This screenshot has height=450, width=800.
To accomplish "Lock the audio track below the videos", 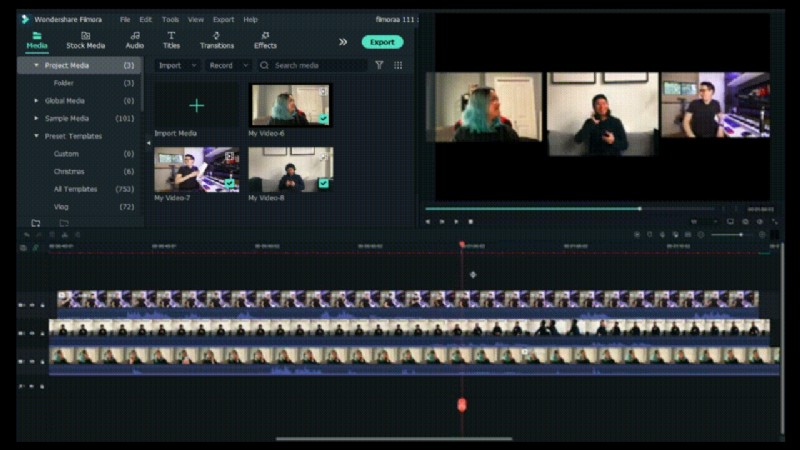I will click(42, 386).
